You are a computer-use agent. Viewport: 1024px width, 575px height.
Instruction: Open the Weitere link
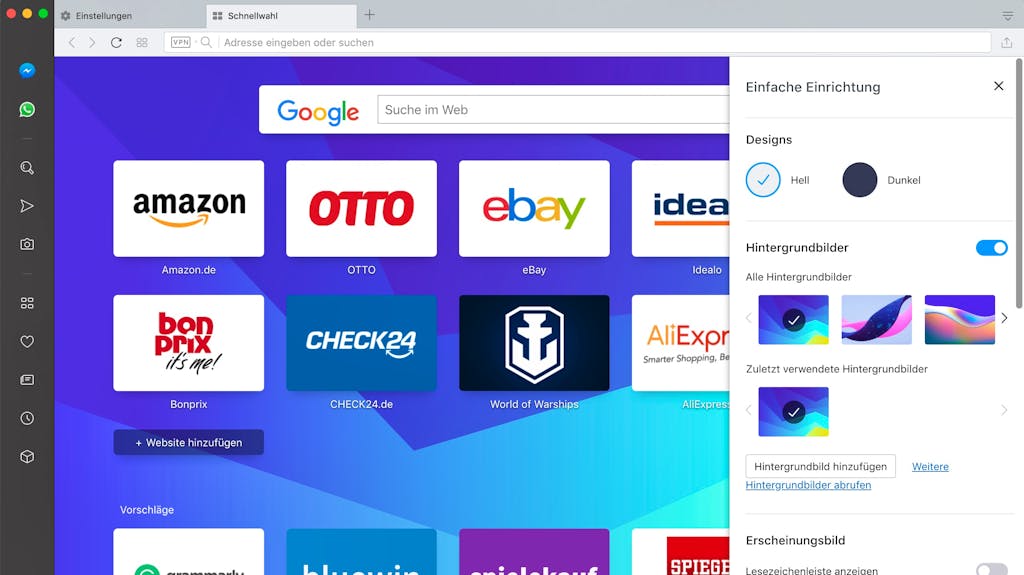pyautogui.click(x=930, y=467)
